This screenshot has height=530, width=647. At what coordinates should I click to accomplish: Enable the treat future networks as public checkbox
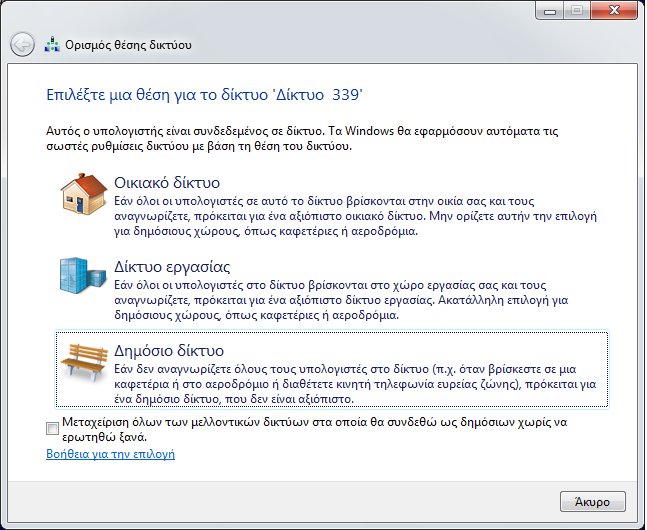pyautogui.click(x=52, y=428)
